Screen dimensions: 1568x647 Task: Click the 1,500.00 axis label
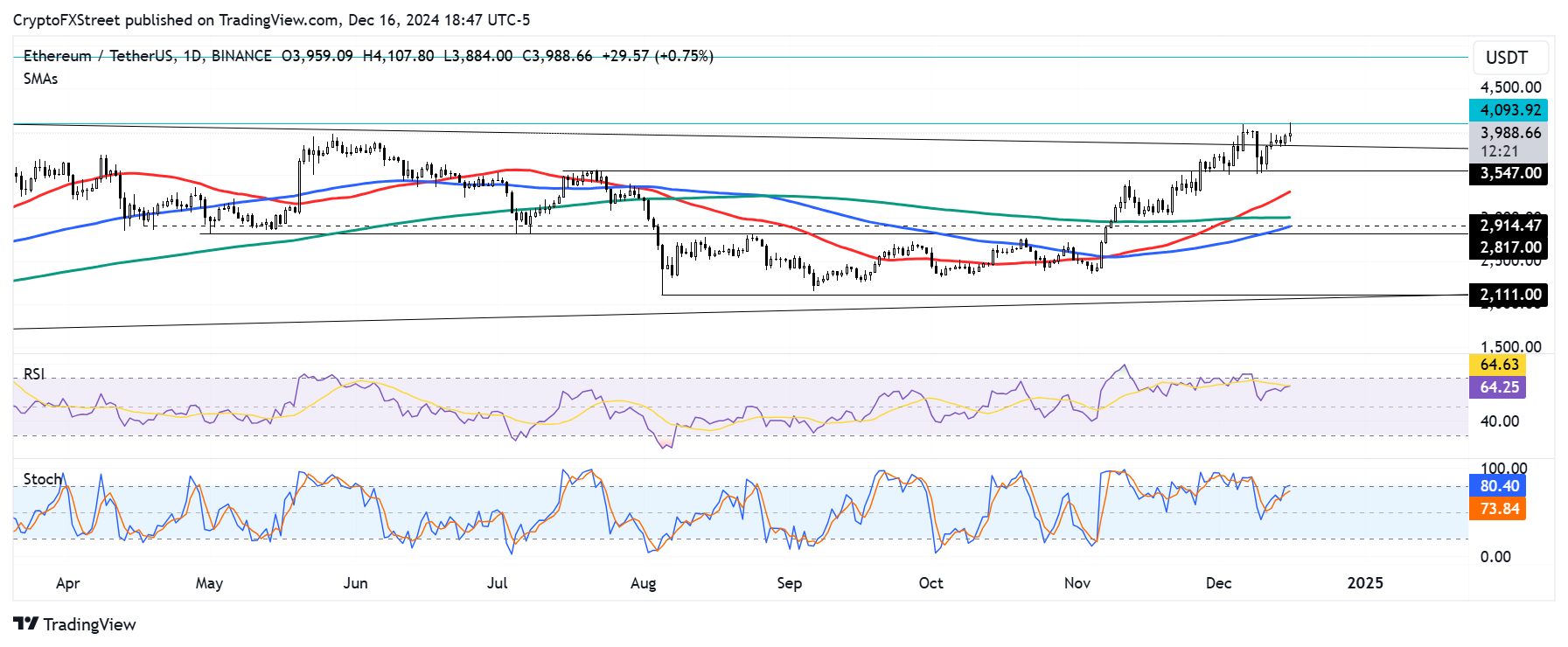pos(1510,347)
